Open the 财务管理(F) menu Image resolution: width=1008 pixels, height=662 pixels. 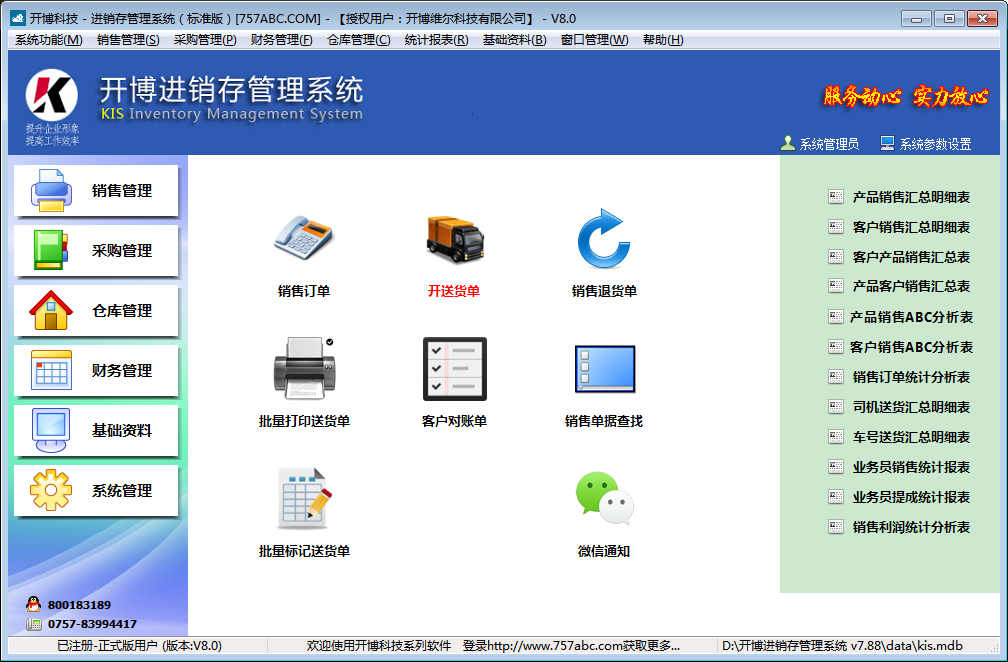tap(282, 40)
